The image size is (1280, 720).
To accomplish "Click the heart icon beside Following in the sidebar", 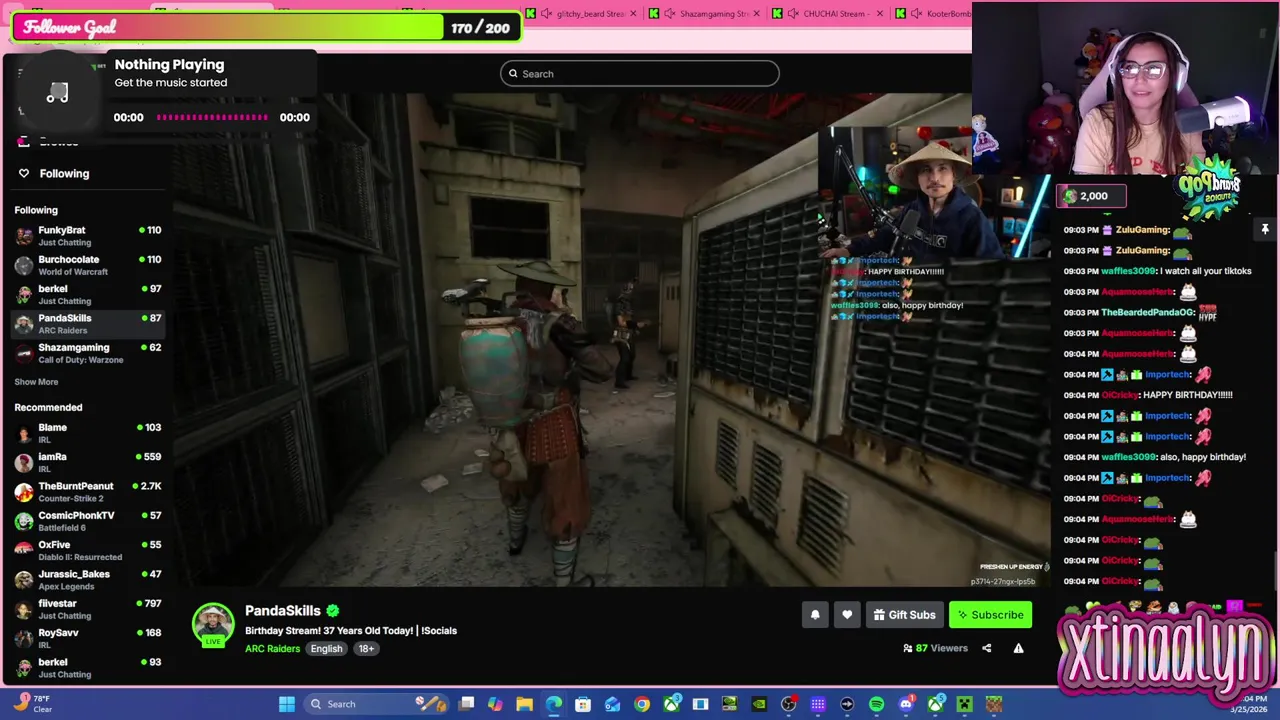I will click(x=24, y=173).
